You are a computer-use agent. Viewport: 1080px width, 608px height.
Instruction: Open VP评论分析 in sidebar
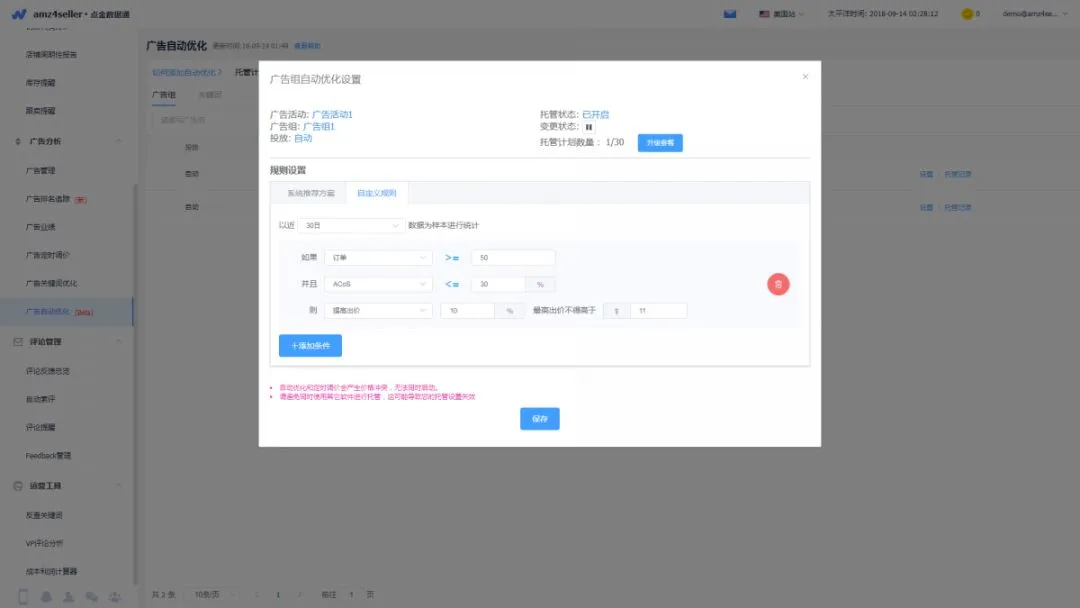click(44, 543)
